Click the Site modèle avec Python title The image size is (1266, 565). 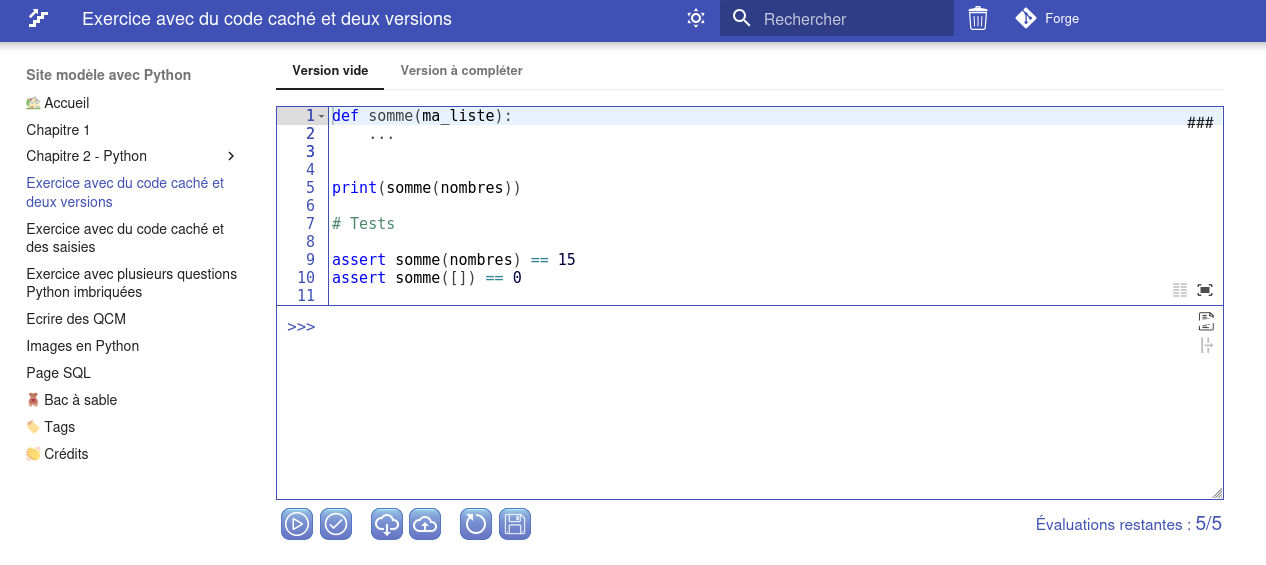[108, 75]
